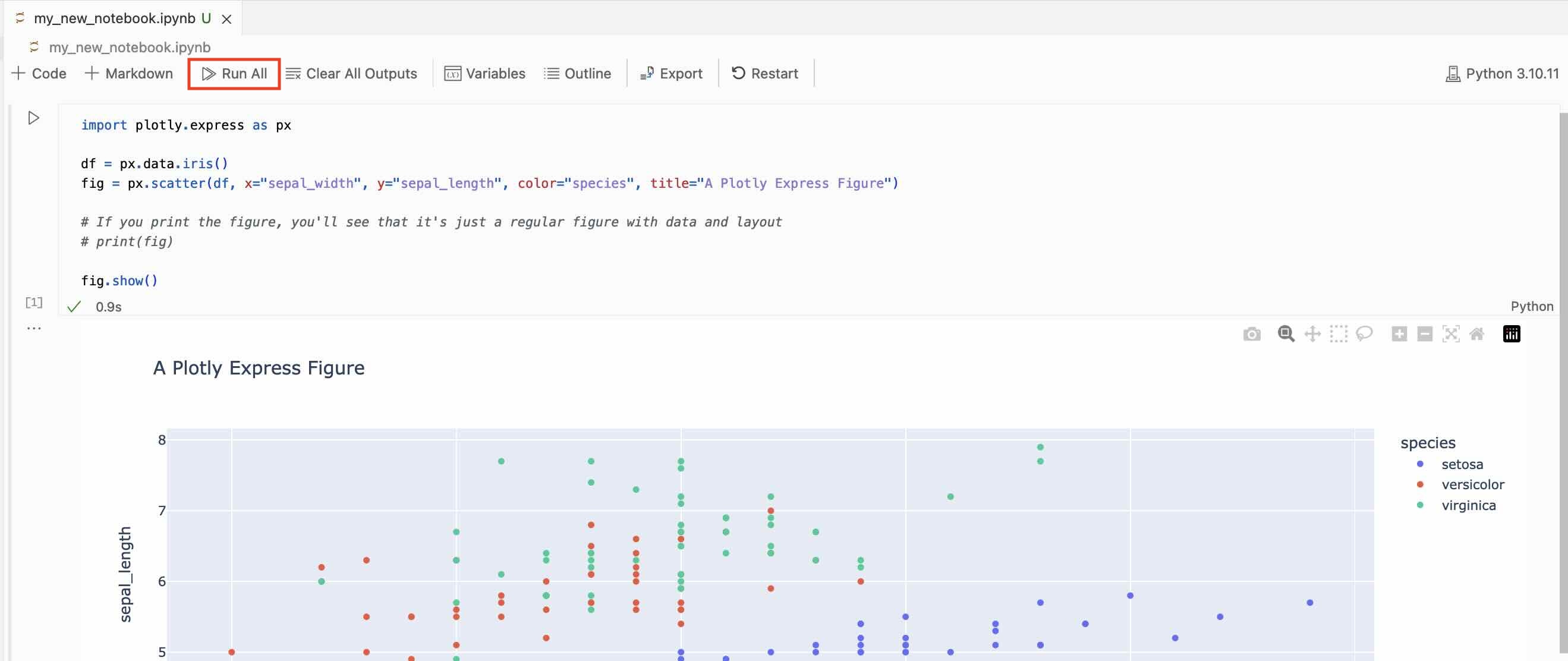Select the Plotly pan tool
Viewport: 1568px width, 661px height.
point(1312,334)
